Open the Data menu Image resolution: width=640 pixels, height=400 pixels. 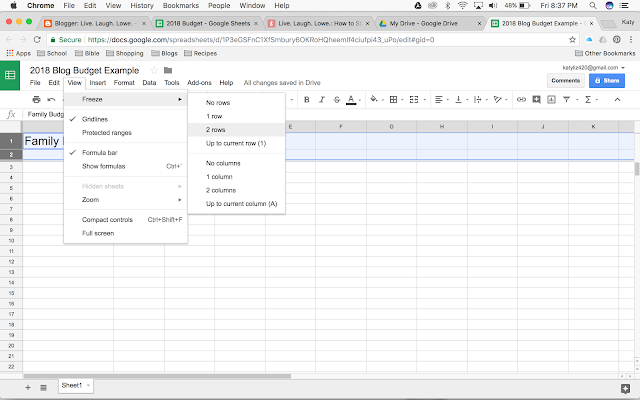click(149, 83)
